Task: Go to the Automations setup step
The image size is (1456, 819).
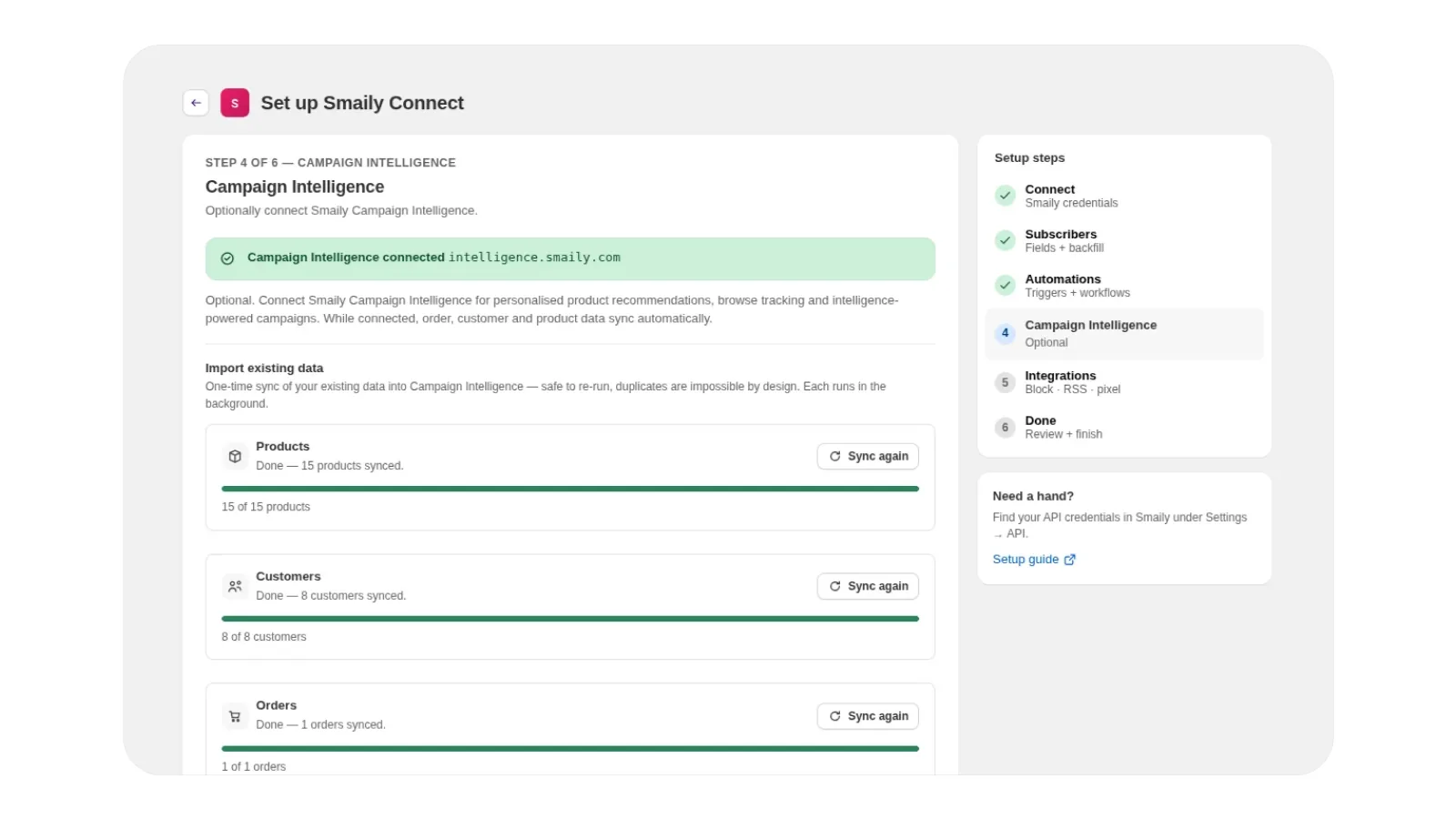Action: pyautogui.click(x=1124, y=286)
